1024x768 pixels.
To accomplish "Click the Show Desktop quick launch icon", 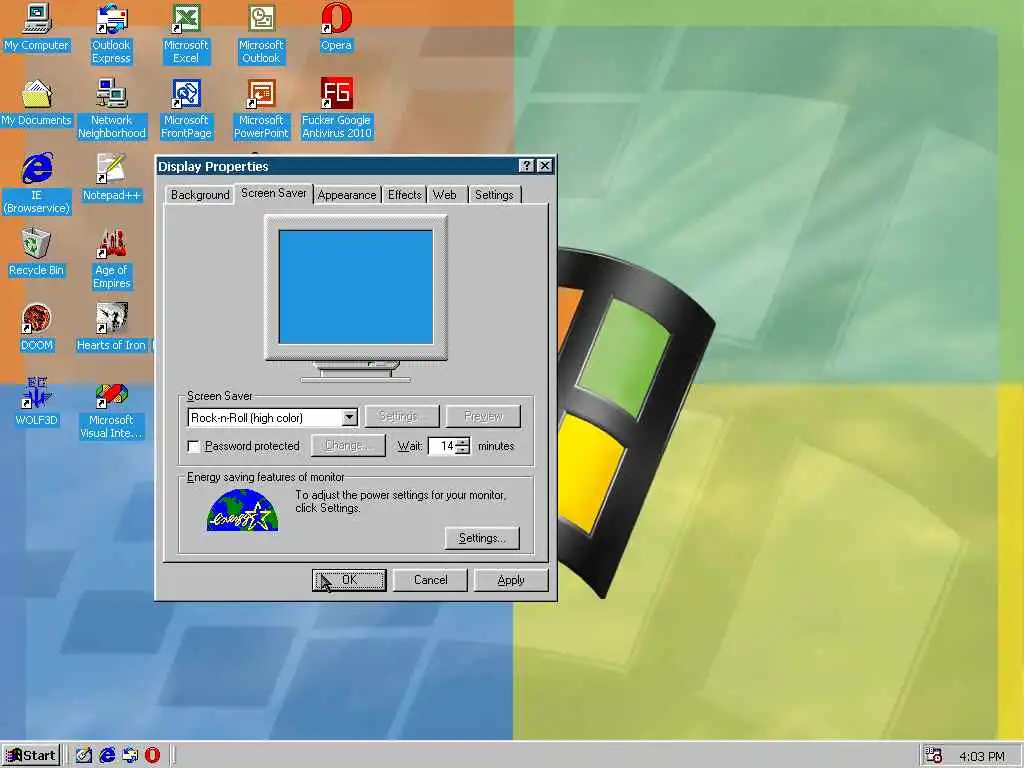I will point(84,755).
